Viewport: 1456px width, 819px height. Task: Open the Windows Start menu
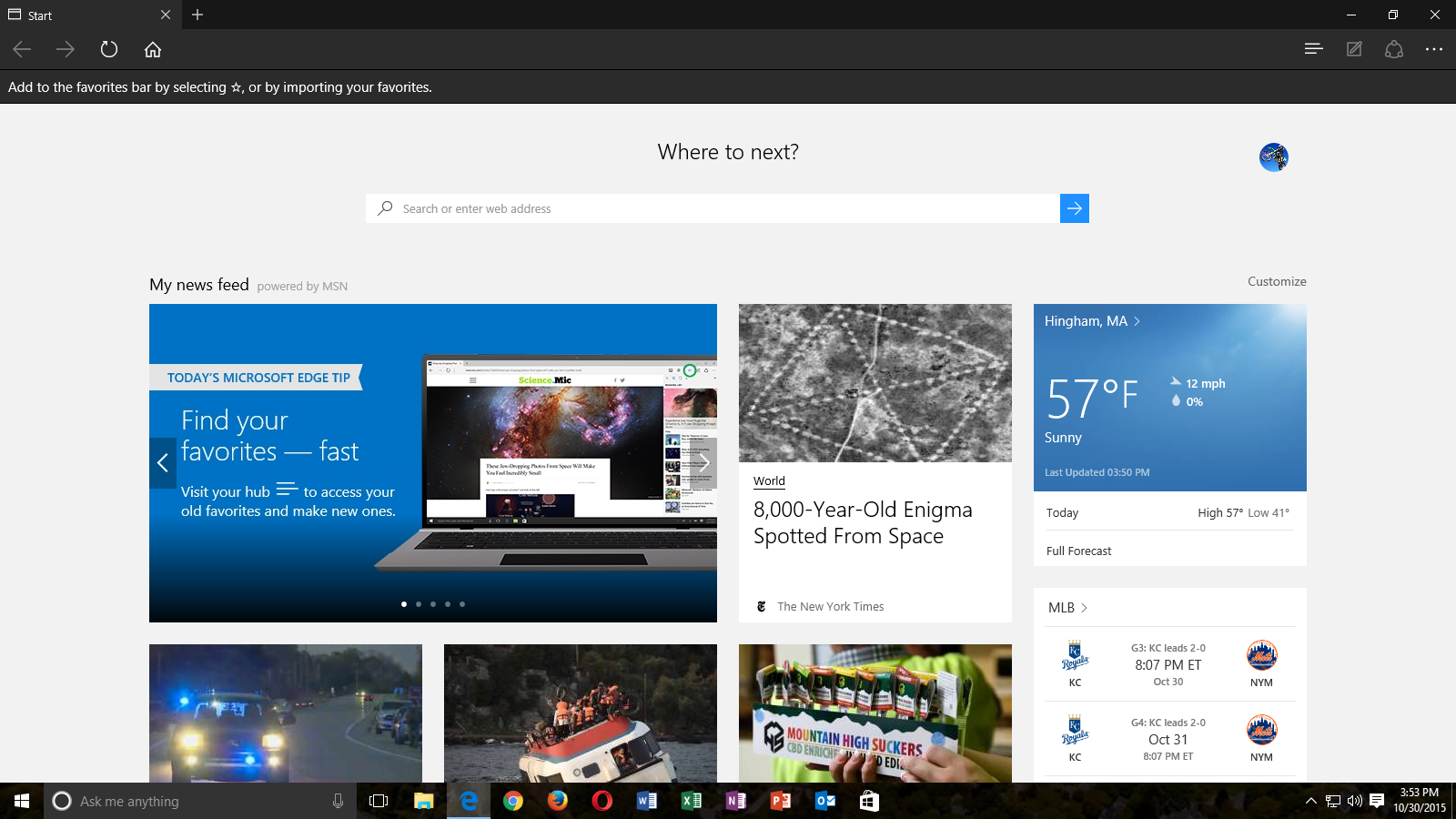tap(22, 801)
